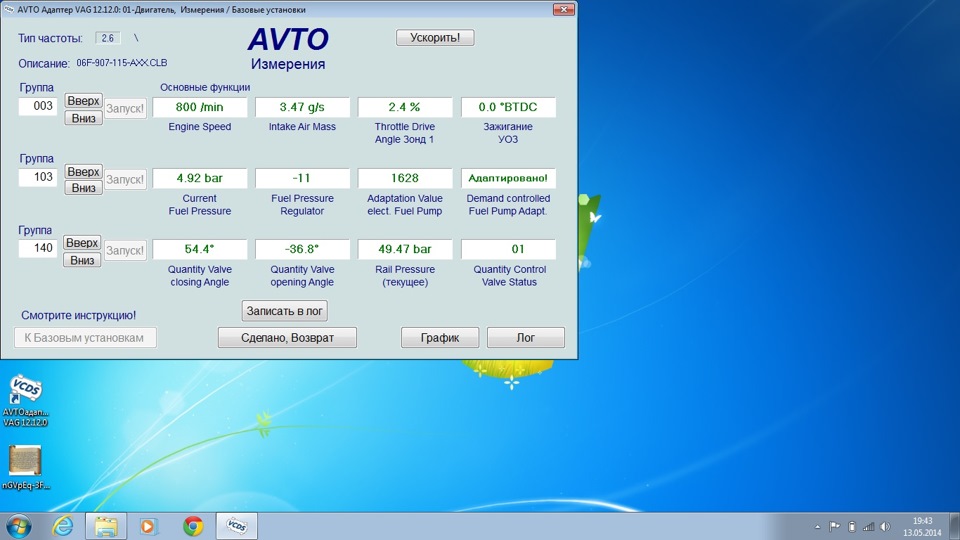Click the К Базовым установкам button
The height and width of the screenshot is (540, 960).
(x=85, y=337)
